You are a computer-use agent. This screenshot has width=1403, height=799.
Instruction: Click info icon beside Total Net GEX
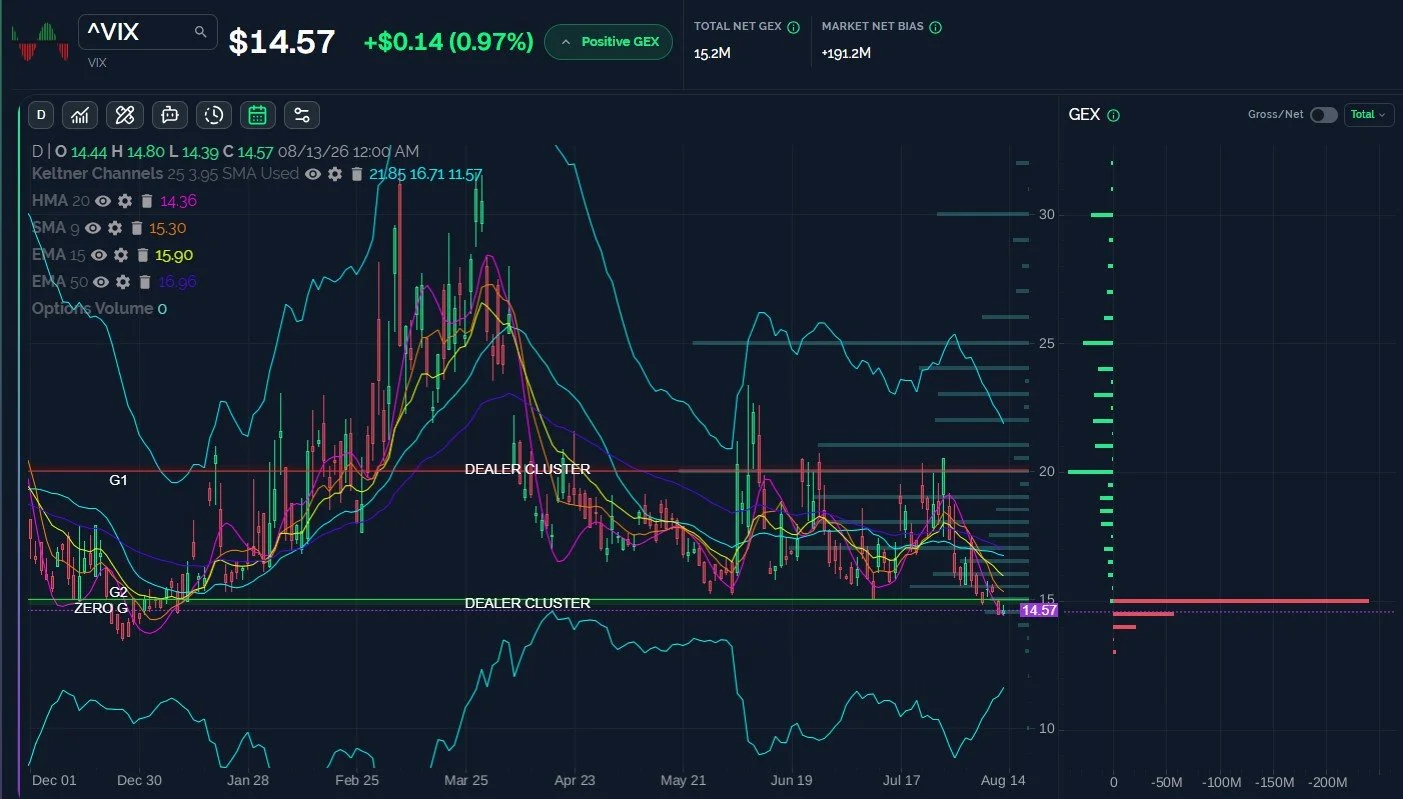click(x=793, y=28)
